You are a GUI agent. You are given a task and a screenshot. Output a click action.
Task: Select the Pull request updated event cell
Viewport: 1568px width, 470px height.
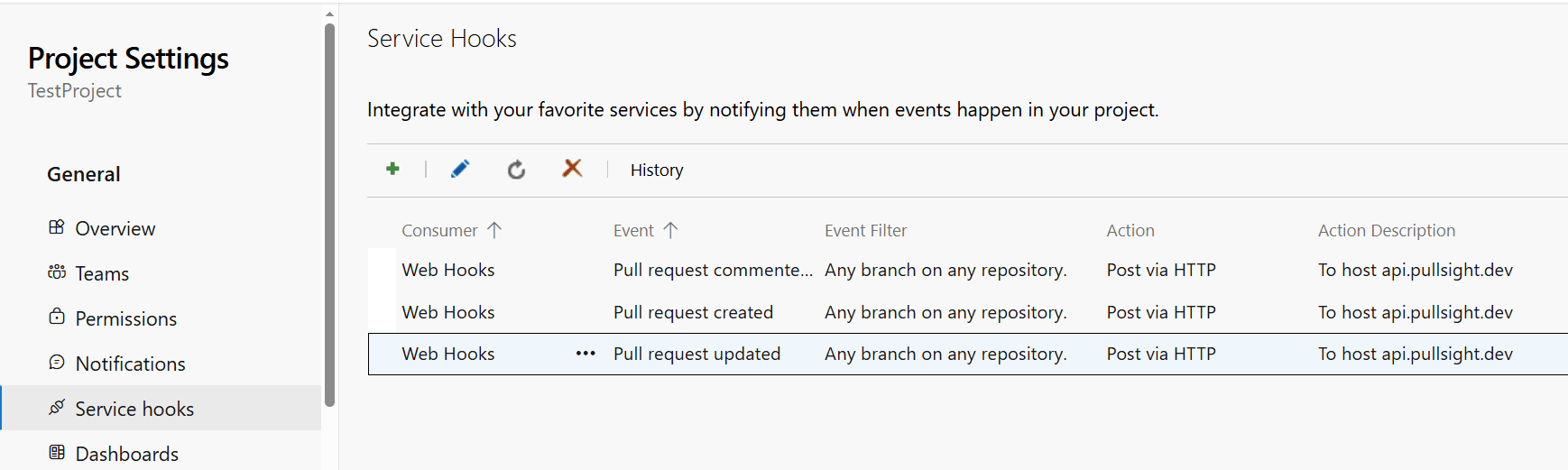click(x=697, y=354)
